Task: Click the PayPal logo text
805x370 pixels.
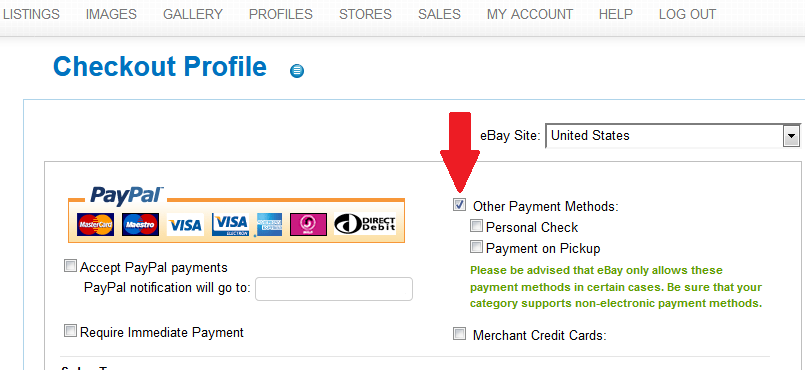Action: tap(127, 196)
